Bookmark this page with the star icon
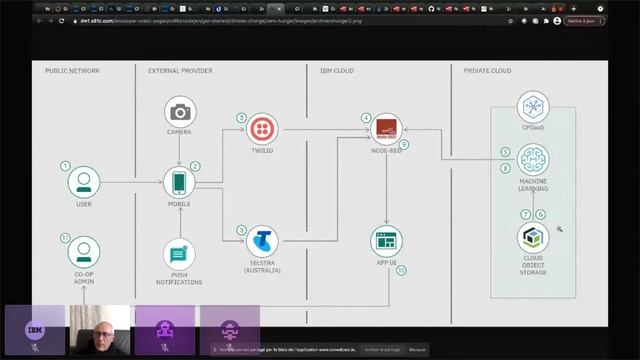640x360 pixels. pyautogui.click(x=510, y=21)
